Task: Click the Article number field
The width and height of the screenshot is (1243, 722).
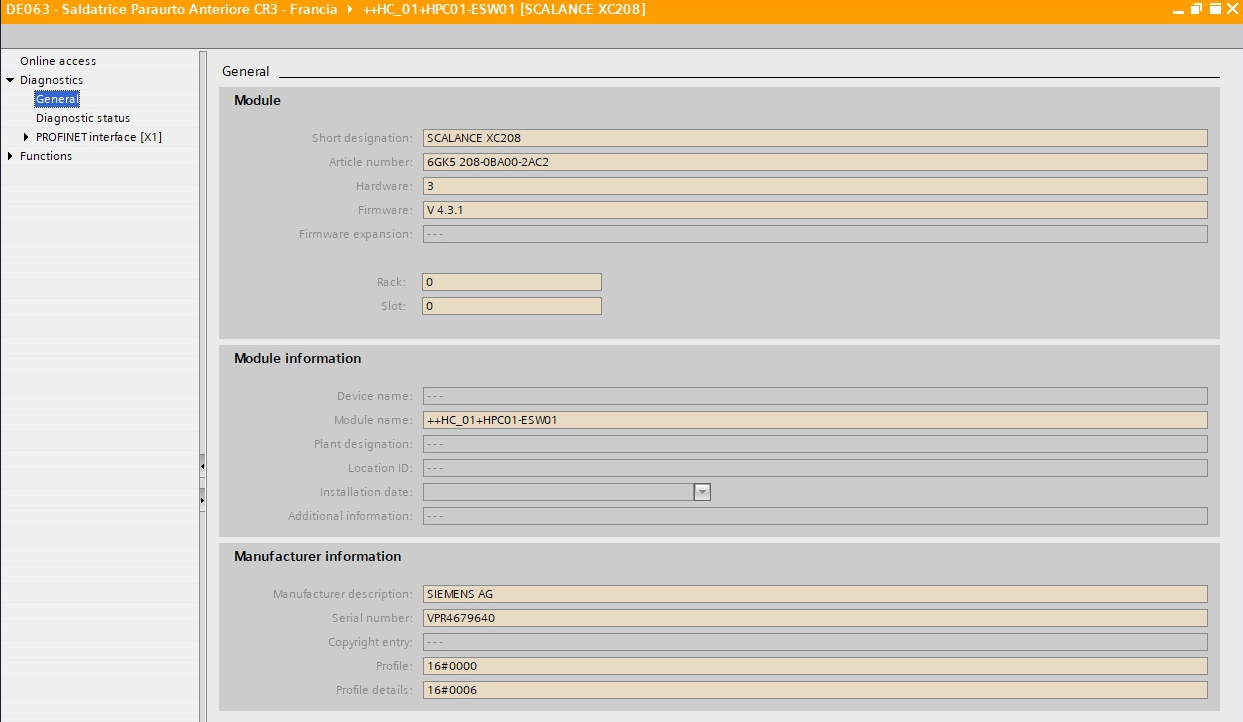Action: click(x=814, y=162)
